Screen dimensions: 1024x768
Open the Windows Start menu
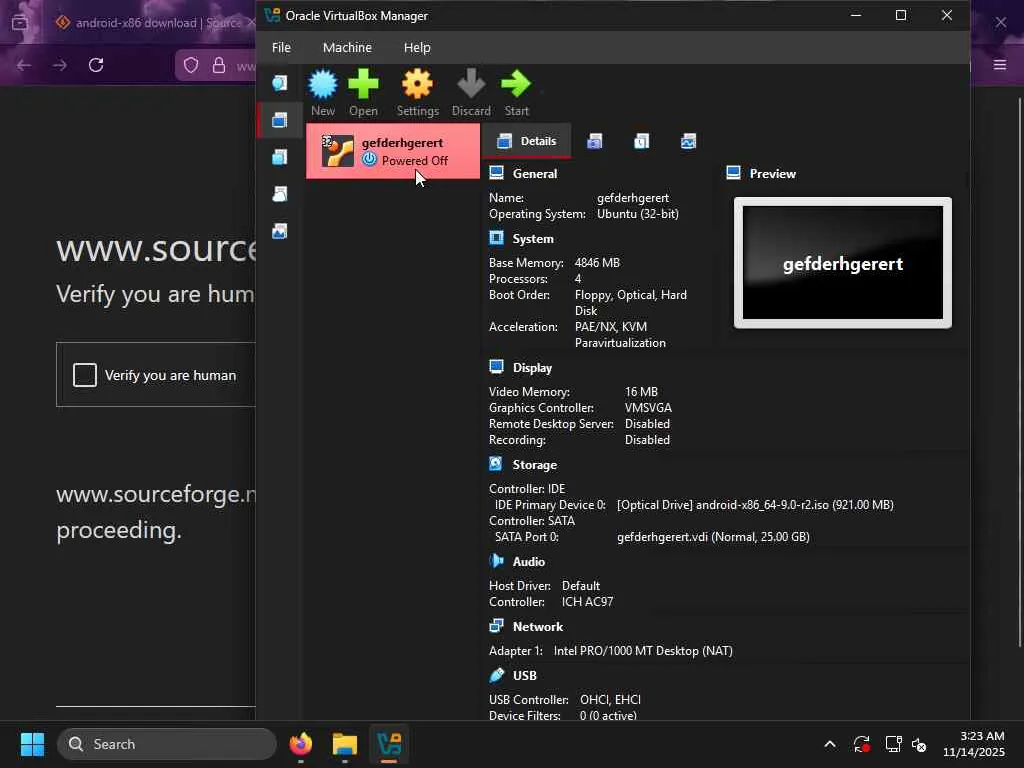tap(32, 744)
